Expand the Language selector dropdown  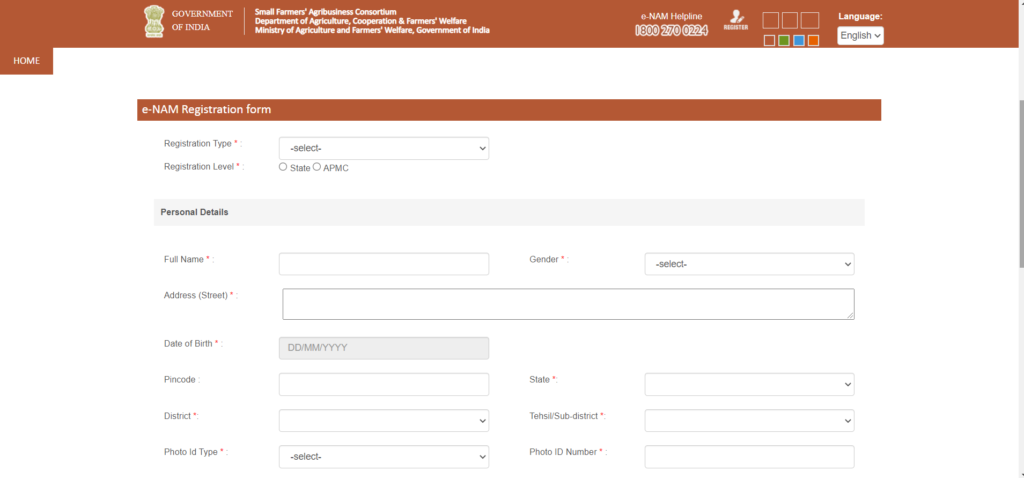point(860,35)
